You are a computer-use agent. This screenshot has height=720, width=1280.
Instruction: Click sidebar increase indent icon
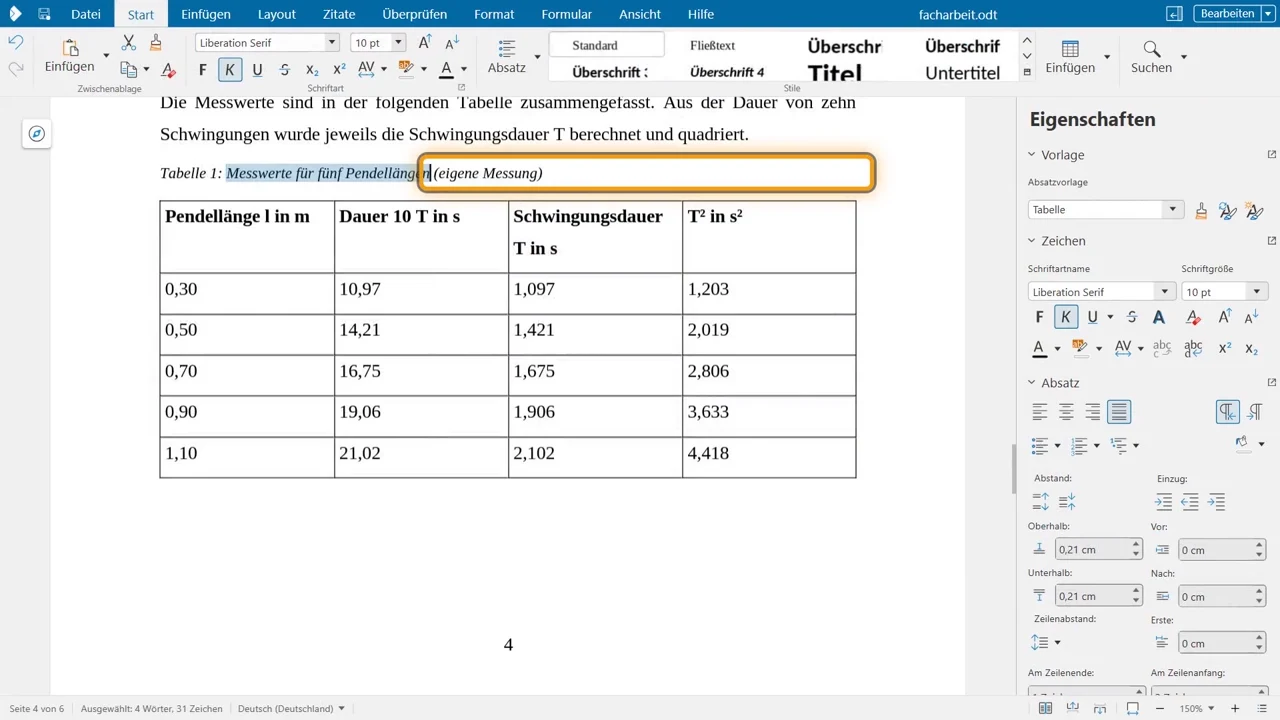pos(1164,502)
